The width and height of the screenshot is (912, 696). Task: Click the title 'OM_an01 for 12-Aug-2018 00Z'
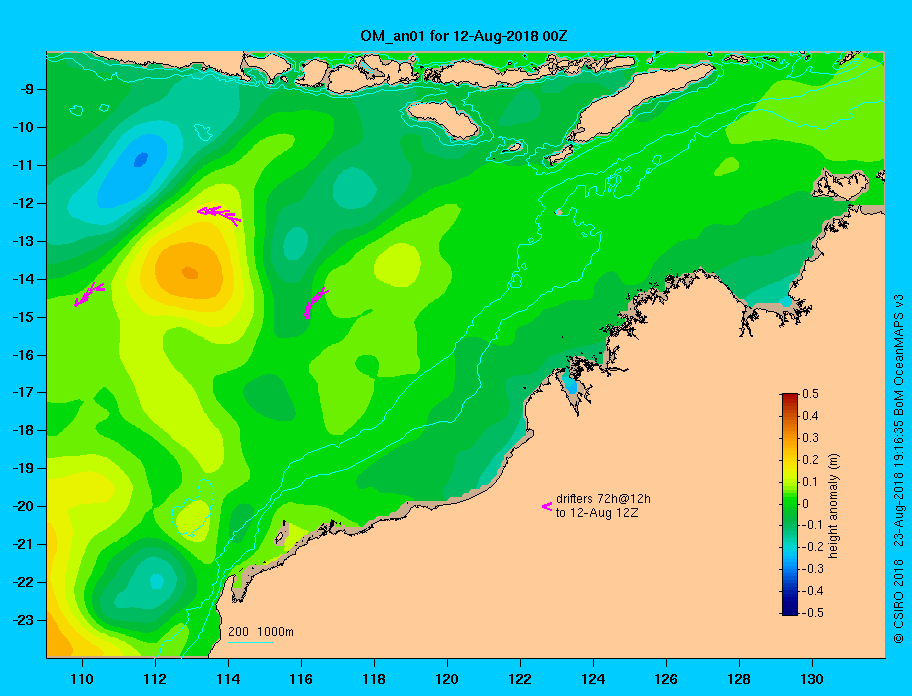tap(464, 36)
